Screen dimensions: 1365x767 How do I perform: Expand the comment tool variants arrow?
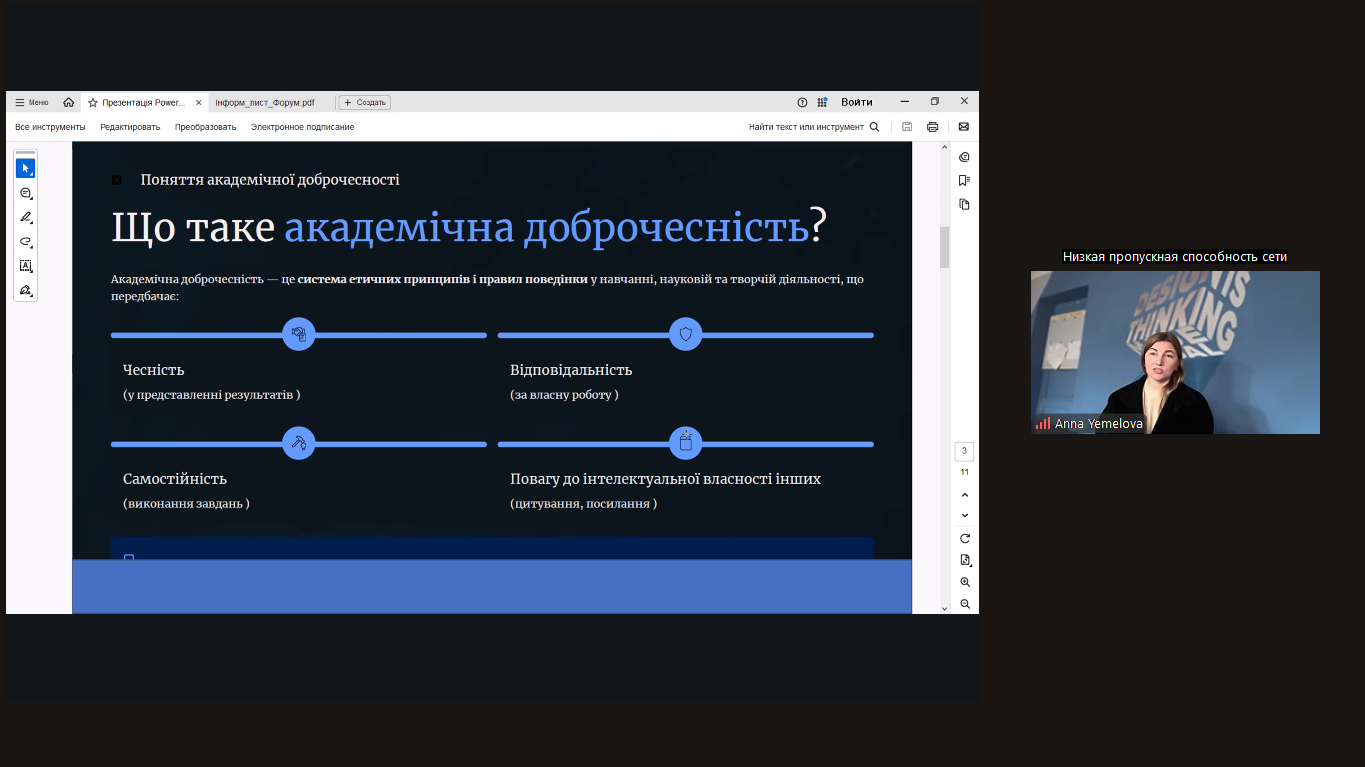pos(32,199)
